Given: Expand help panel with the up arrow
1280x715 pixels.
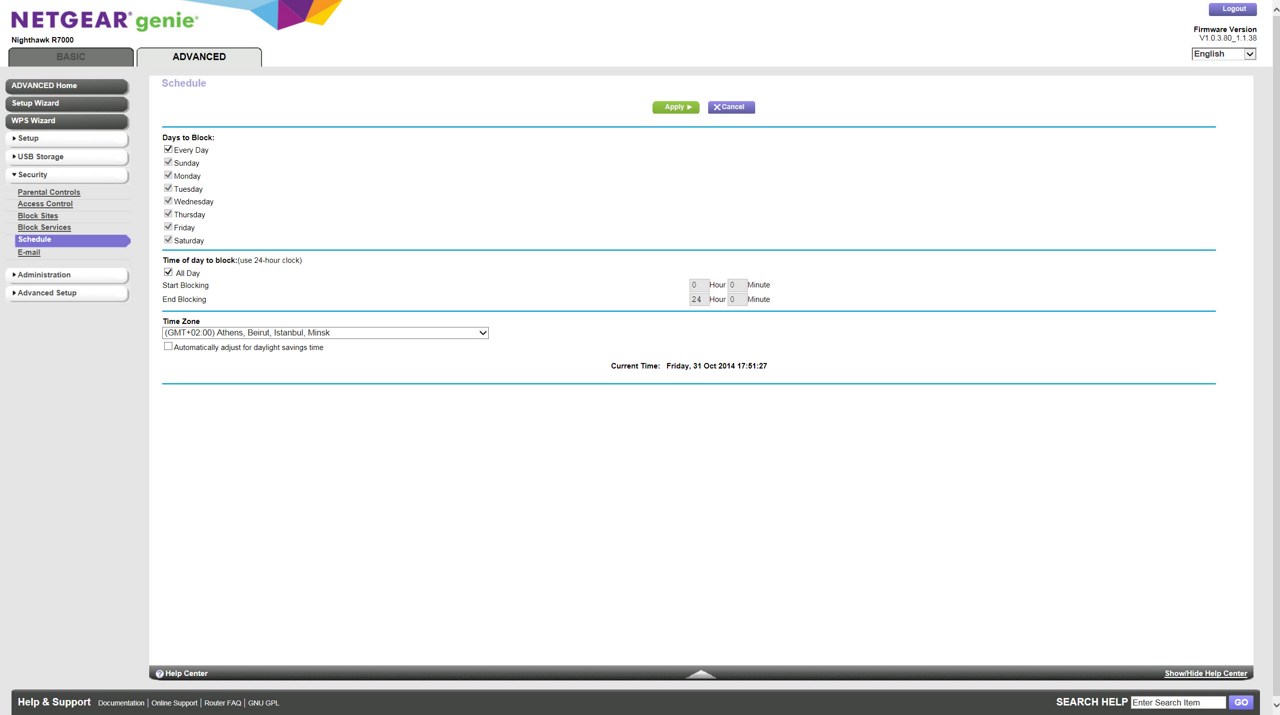Looking at the screenshot, I should click(700, 674).
